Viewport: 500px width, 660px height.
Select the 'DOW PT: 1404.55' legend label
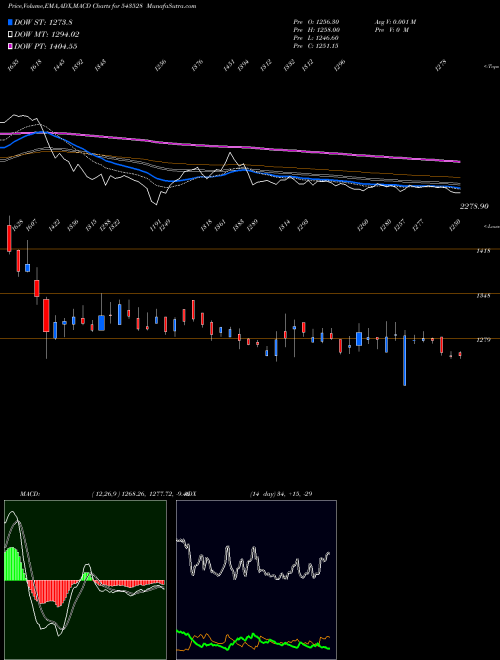[x=46, y=47]
